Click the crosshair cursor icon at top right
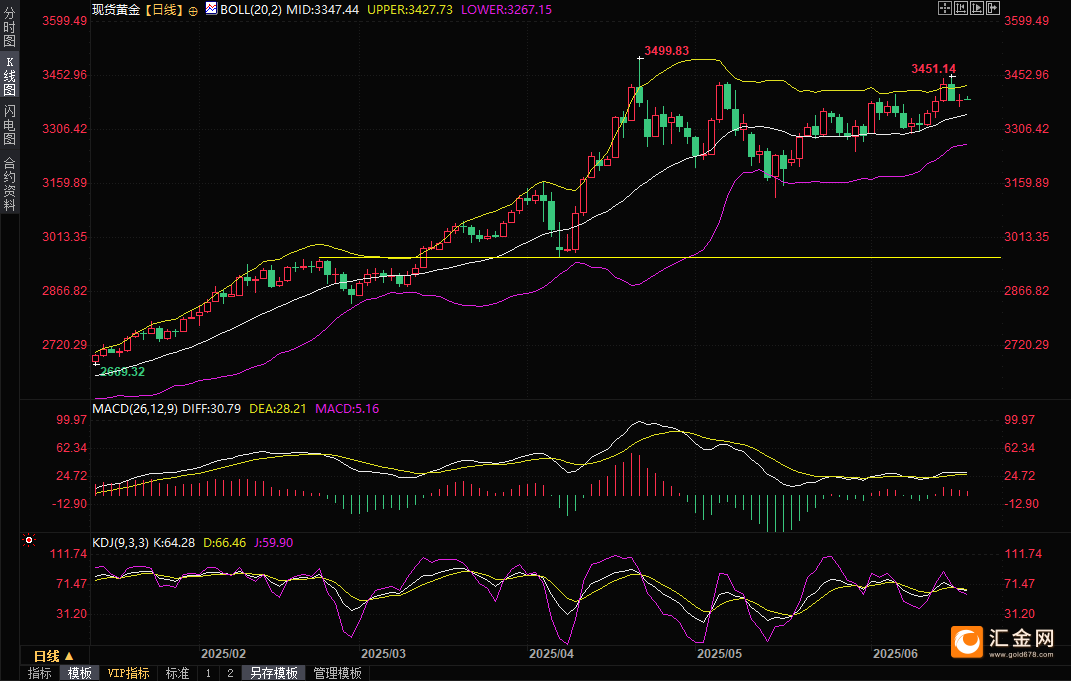Viewport: 1071px width, 681px height. click(x=944, y=8)
